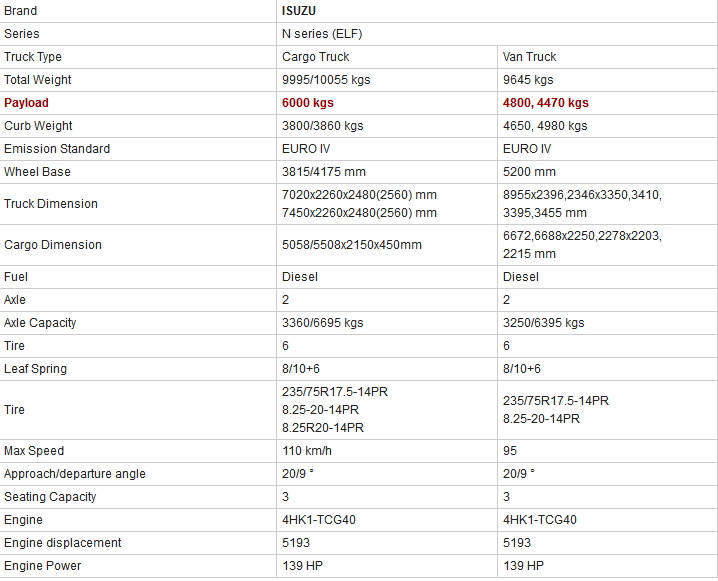
Task: Click the red Payload row label
Action: (x=26, y=103)
